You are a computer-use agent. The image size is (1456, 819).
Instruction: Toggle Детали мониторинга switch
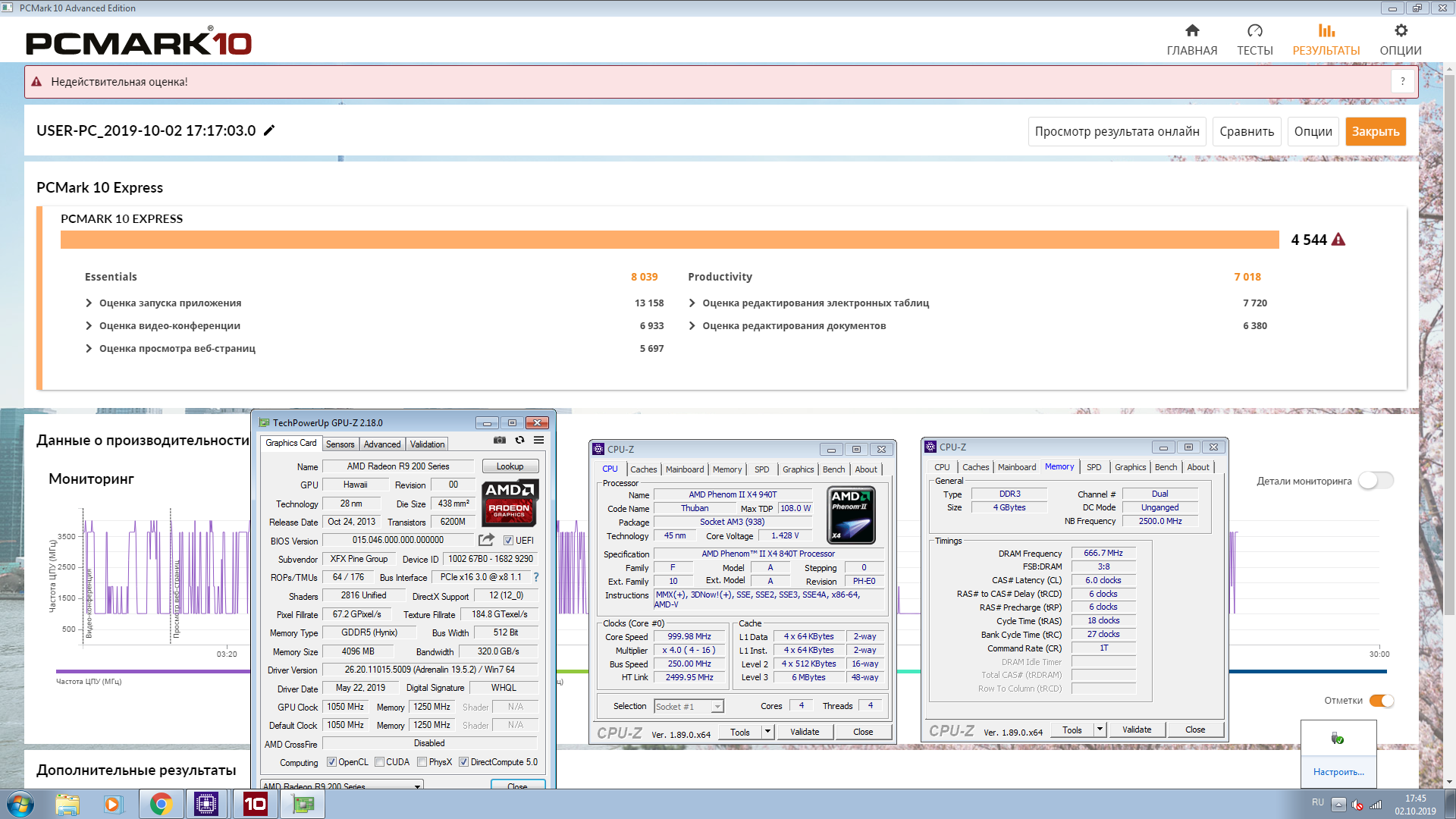pyautogui.click(x=1376, y=481)
